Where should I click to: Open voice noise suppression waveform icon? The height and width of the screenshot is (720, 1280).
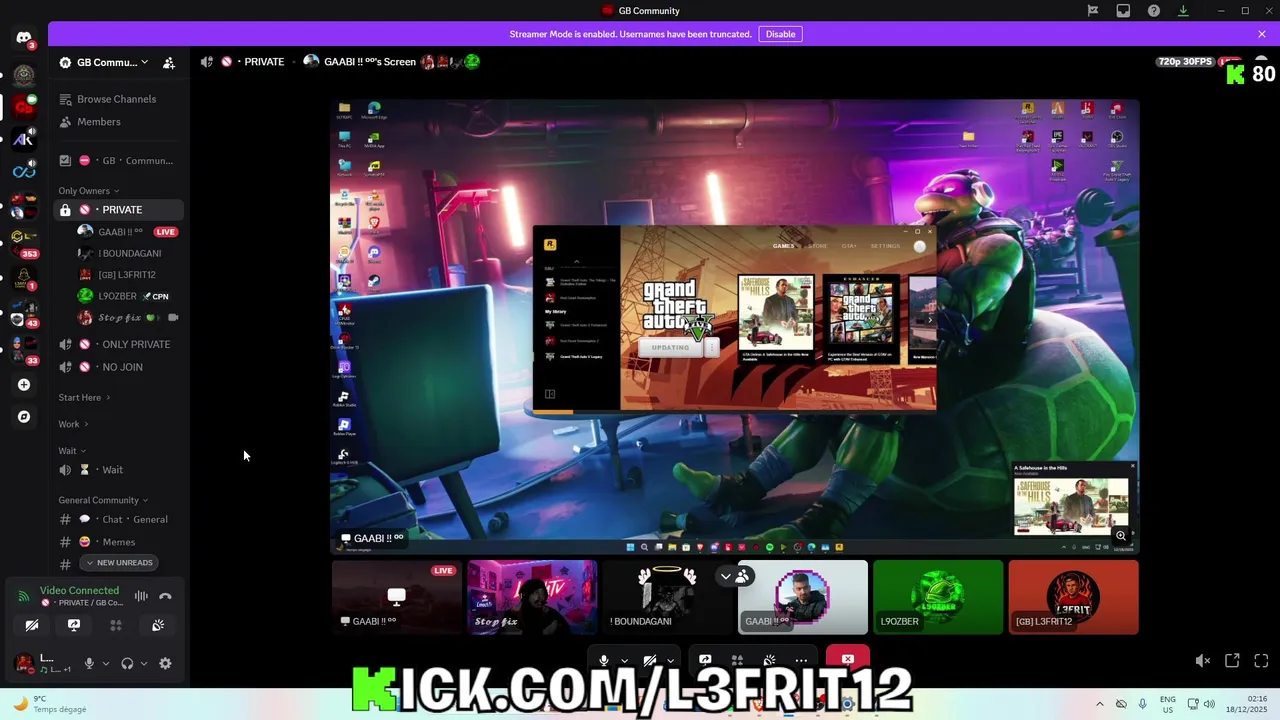[x=141, y=596]
